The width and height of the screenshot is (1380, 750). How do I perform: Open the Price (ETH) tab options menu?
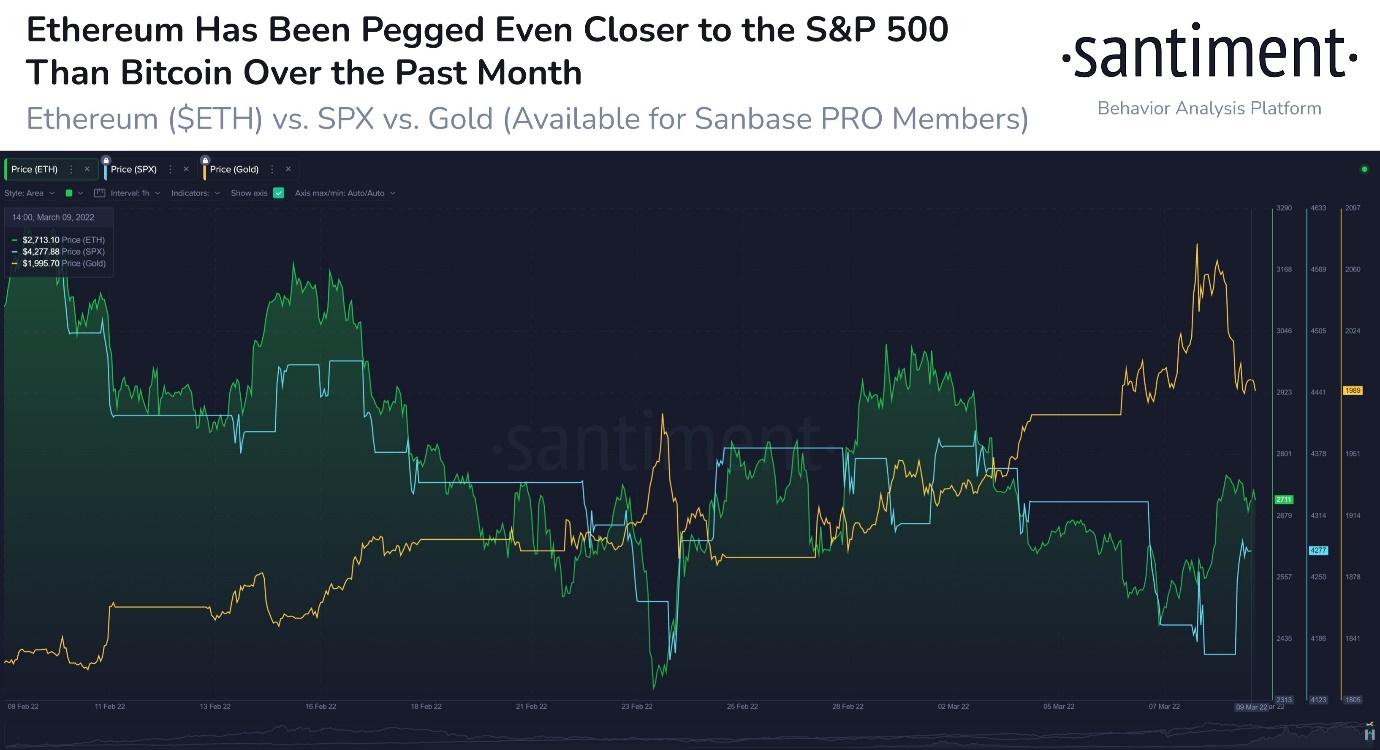coord(70,168)
